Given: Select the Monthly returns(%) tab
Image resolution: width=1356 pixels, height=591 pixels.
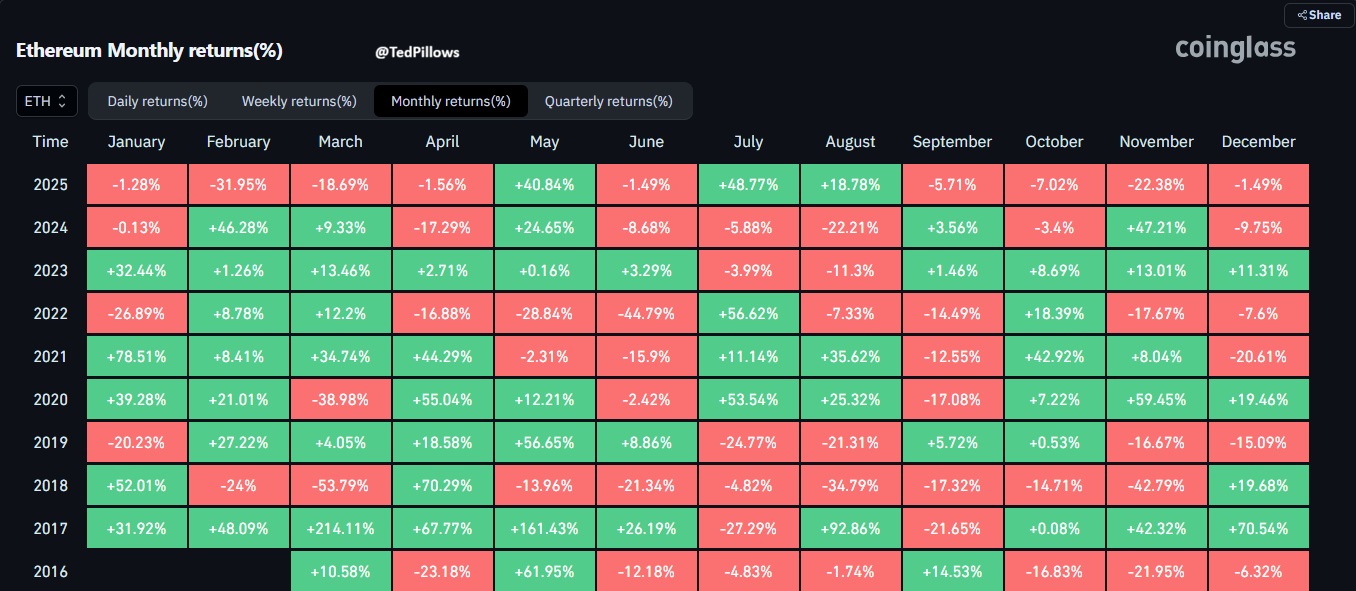Looking at the screenshot, I should tap(450, 101).
